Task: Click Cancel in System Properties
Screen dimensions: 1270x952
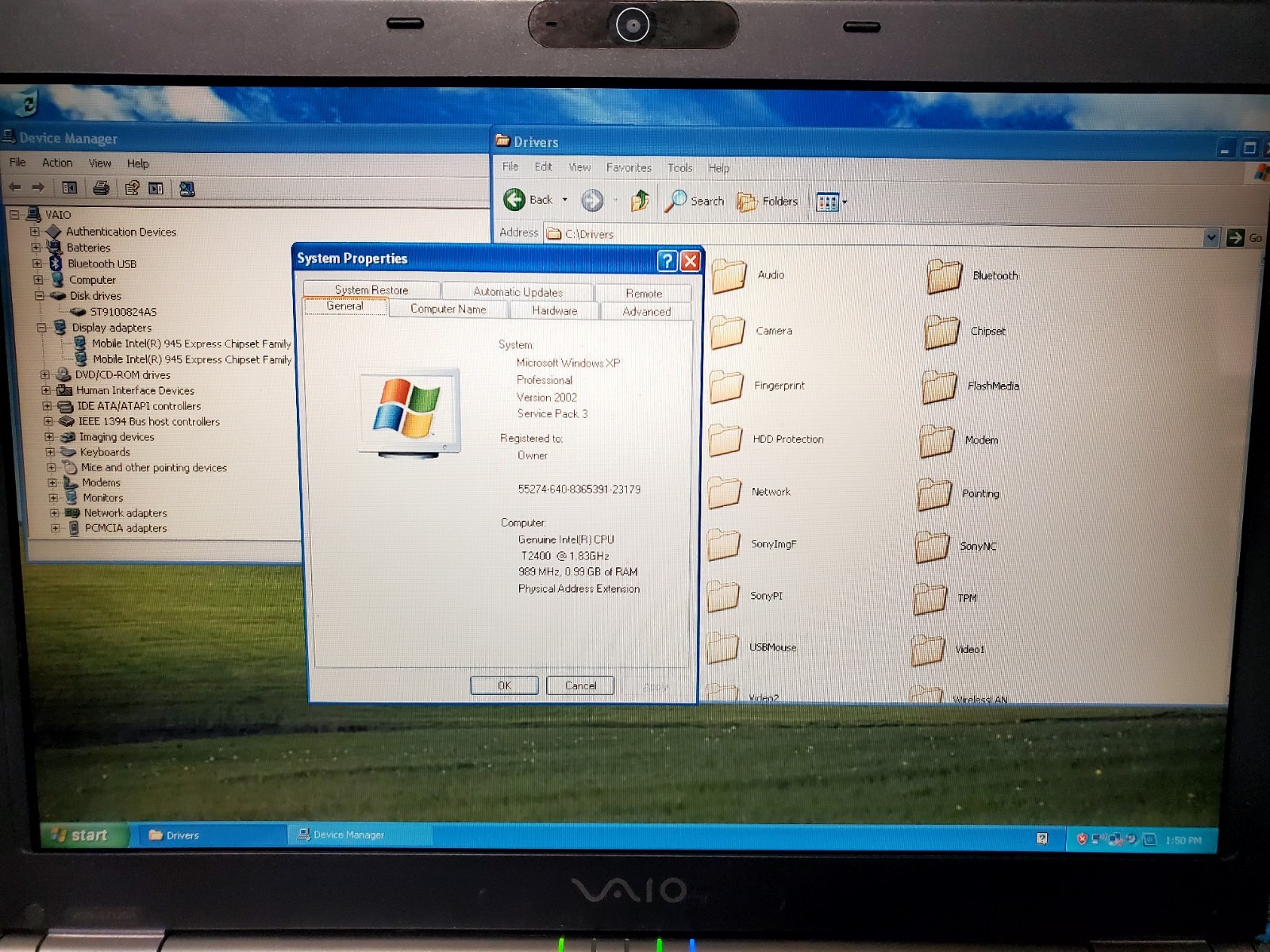Action: 580,685
